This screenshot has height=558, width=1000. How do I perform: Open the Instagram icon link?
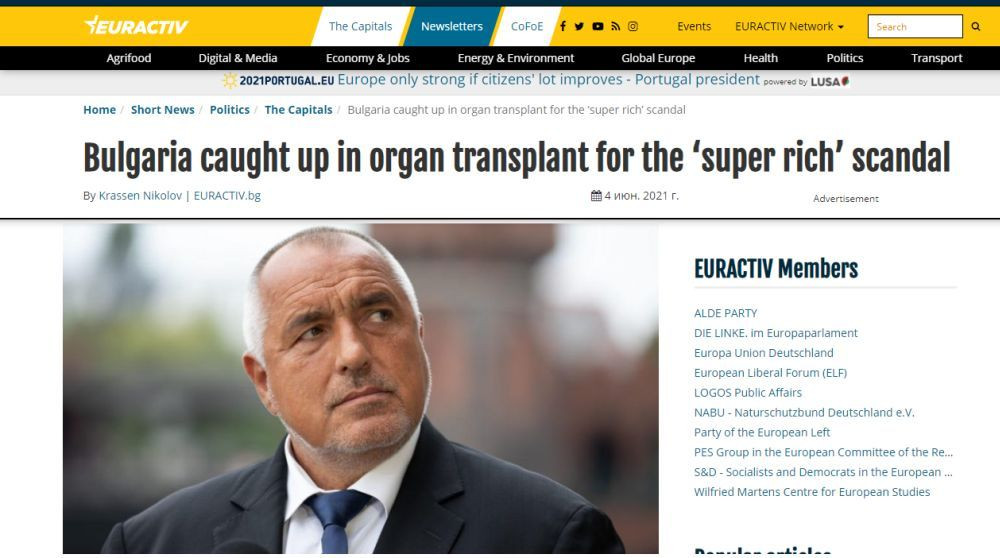click(633, 26)
